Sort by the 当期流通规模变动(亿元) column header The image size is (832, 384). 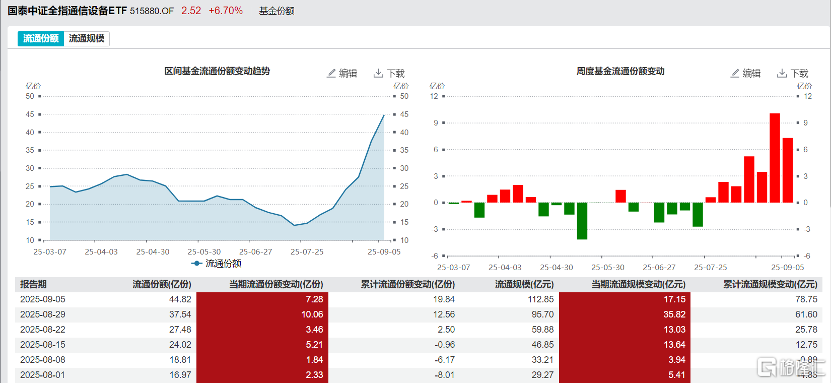click(639, 284)
